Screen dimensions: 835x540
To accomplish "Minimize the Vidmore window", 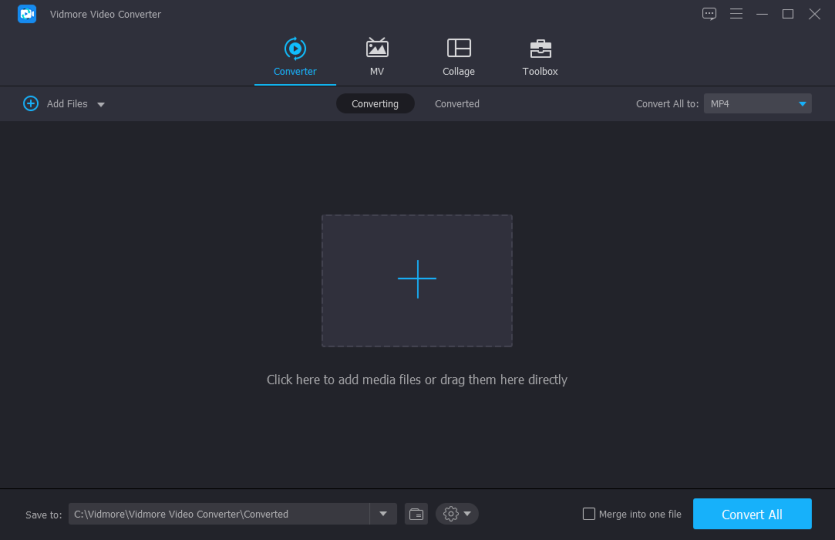I will tap(762, 14).
